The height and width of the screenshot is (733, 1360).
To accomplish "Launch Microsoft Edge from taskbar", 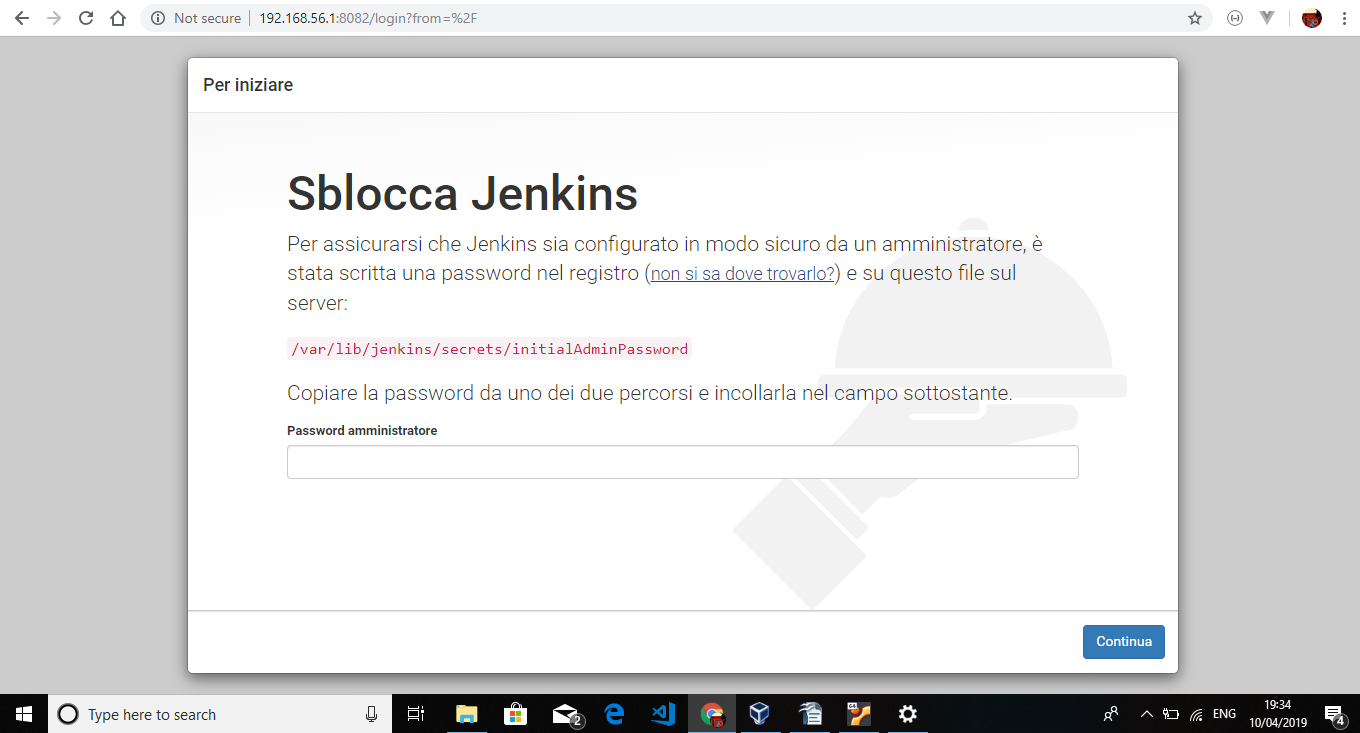I will click(613, 714).
